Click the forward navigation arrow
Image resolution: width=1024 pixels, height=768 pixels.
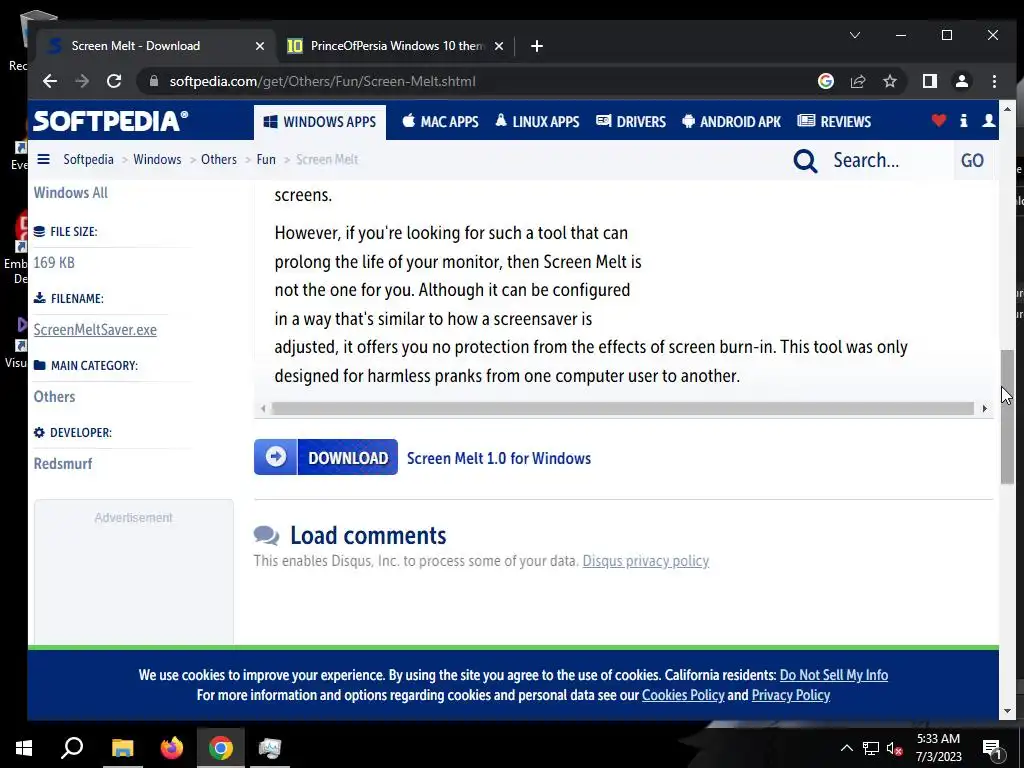click(x=82, y=81)
